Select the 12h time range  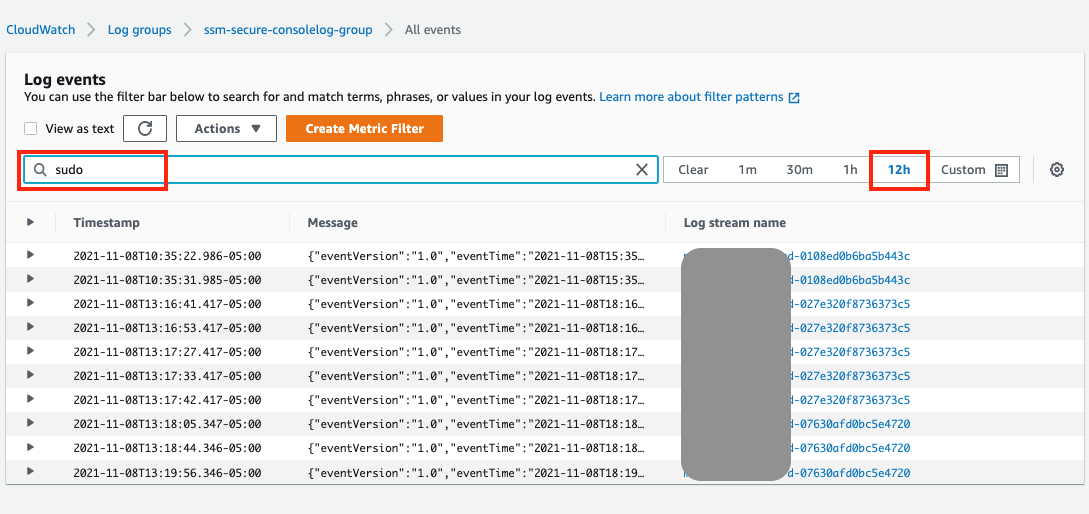point(899,169)
